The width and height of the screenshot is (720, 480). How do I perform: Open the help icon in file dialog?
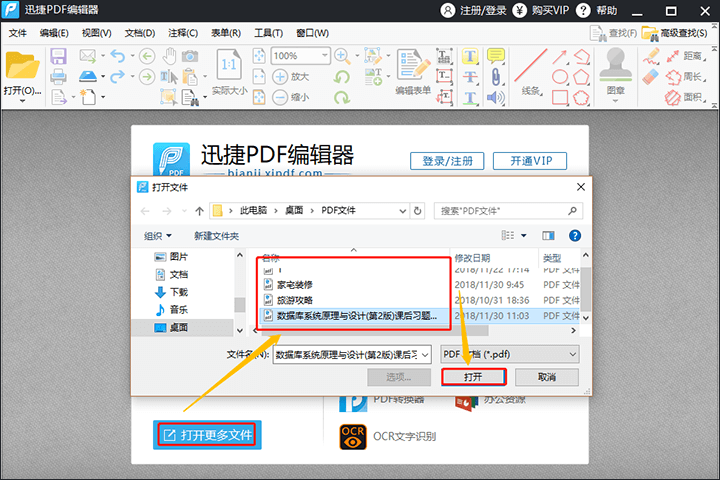coord(575,235)
